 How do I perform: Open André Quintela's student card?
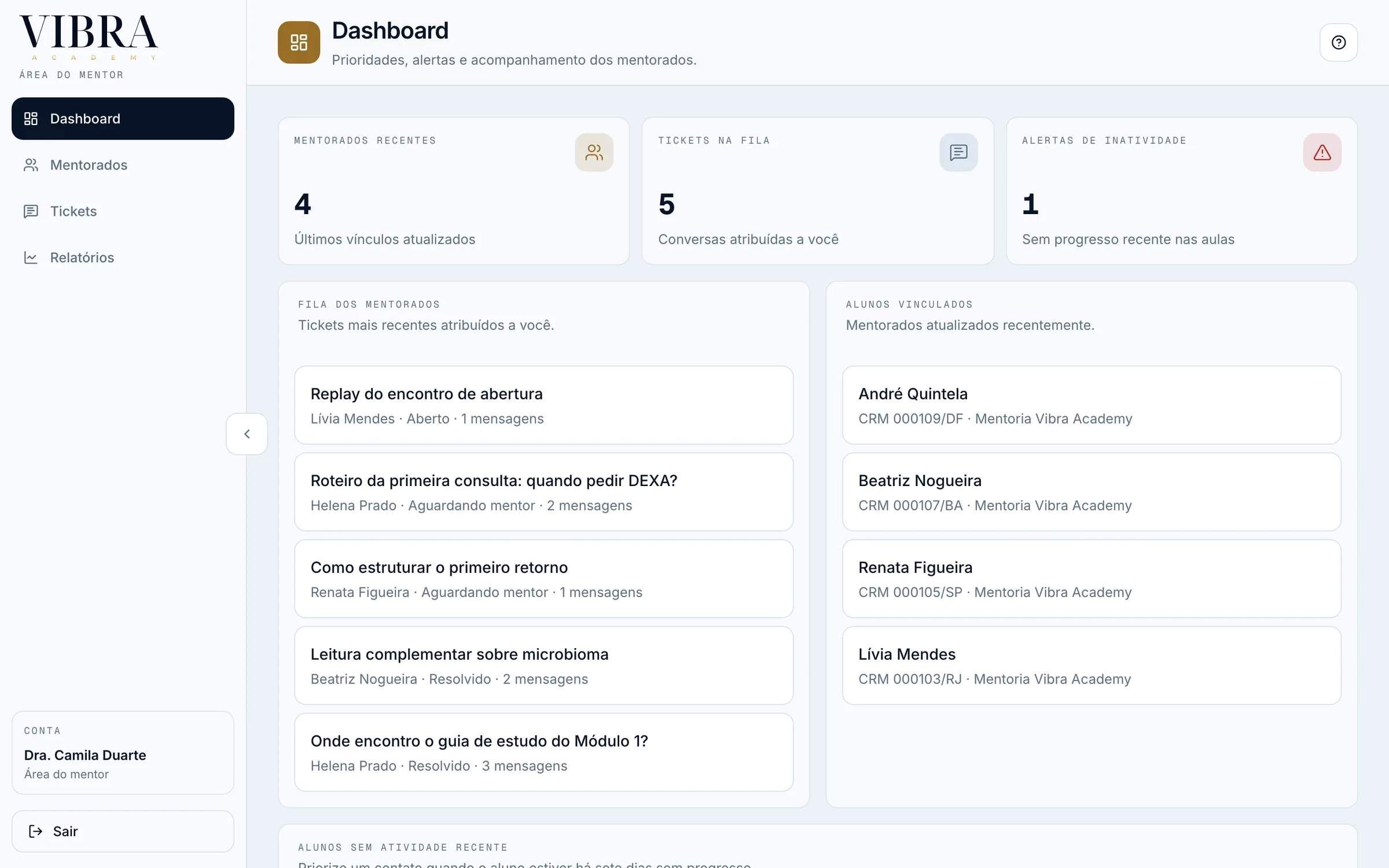click(1092, 405)
